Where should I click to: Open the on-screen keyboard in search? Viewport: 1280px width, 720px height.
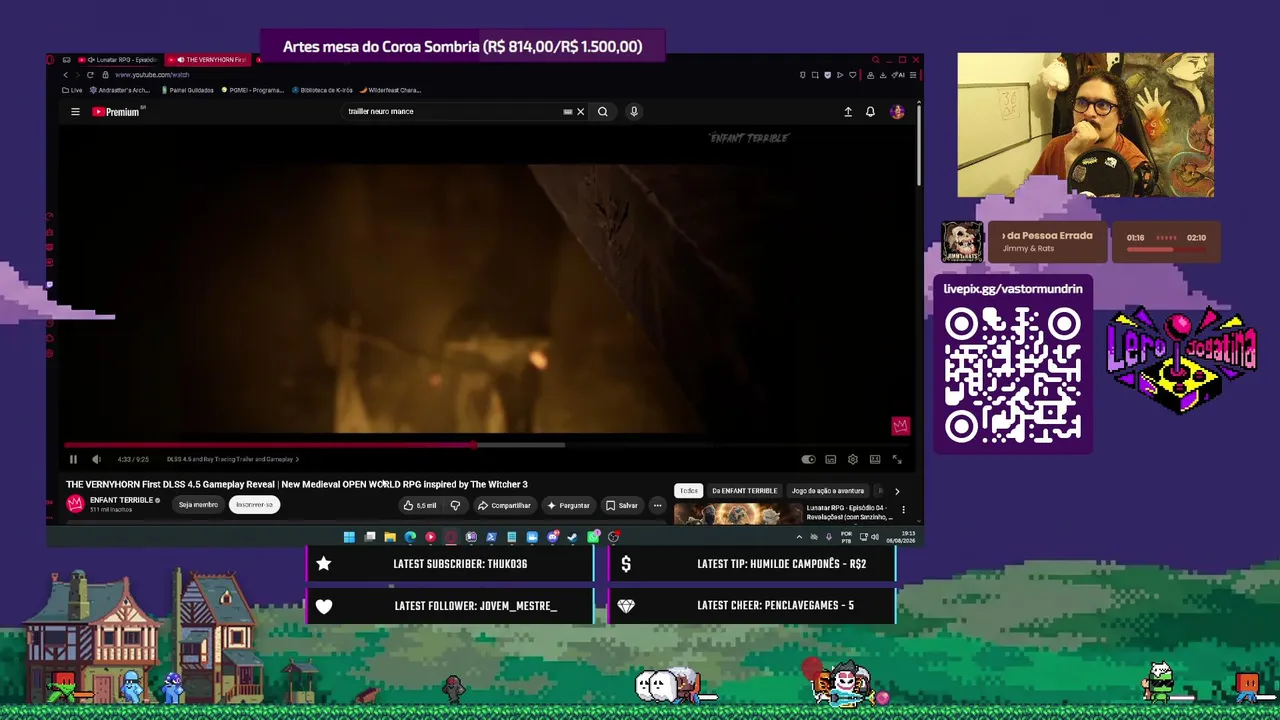pos(567,111)
